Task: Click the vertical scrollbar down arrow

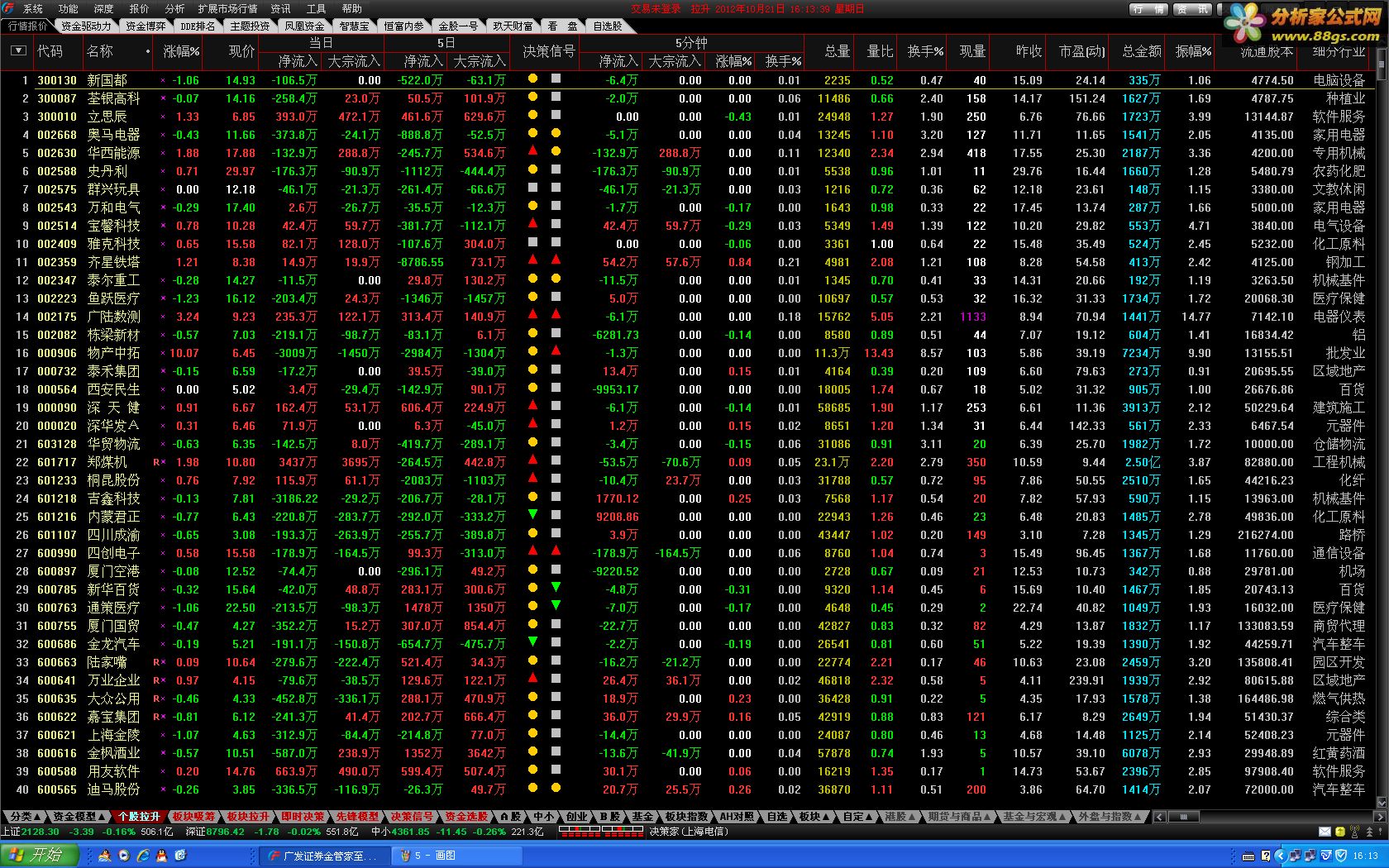Action: pos(1382,802)
